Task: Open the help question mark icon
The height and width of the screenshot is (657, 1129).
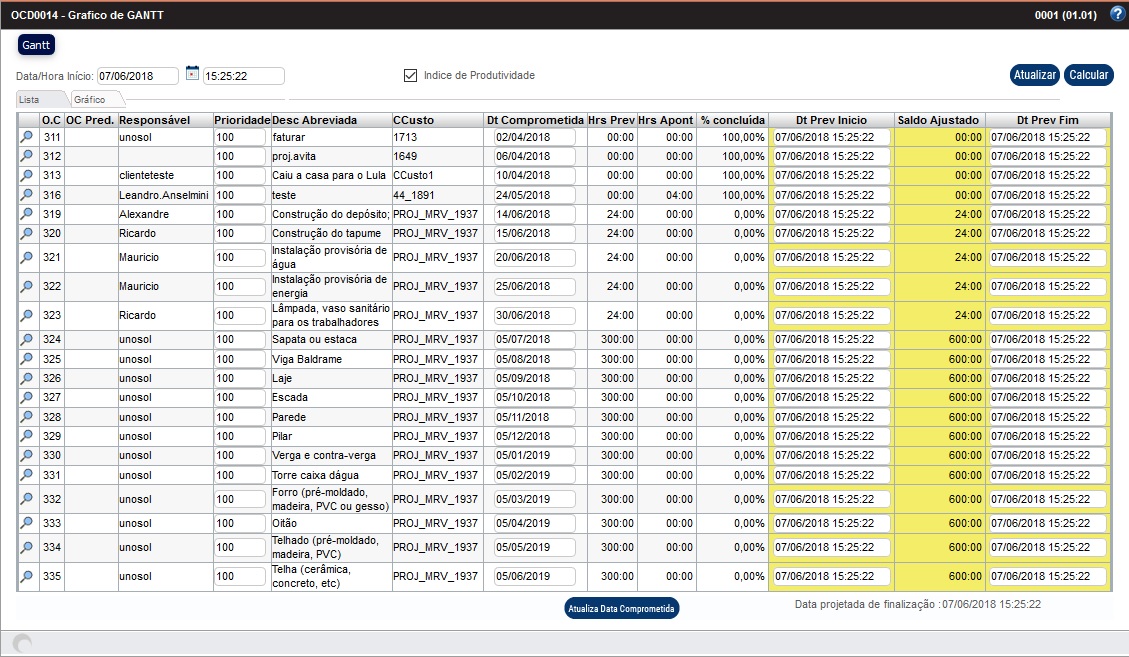Action: [1117, 14]
